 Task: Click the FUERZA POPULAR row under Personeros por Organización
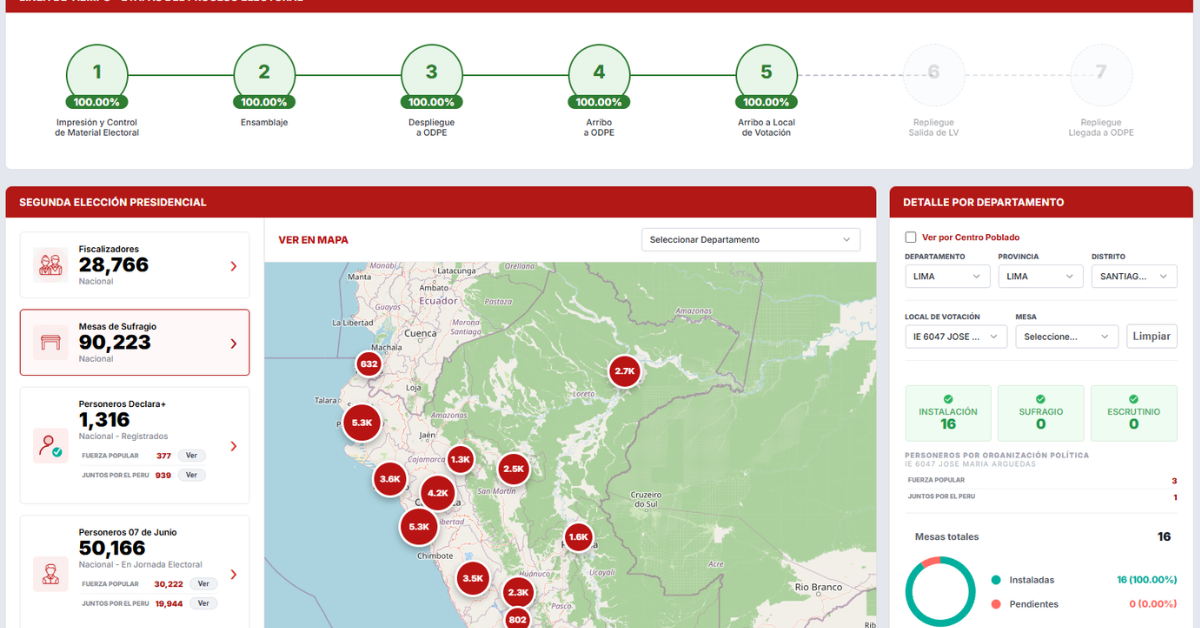[x=1041, y=481]
